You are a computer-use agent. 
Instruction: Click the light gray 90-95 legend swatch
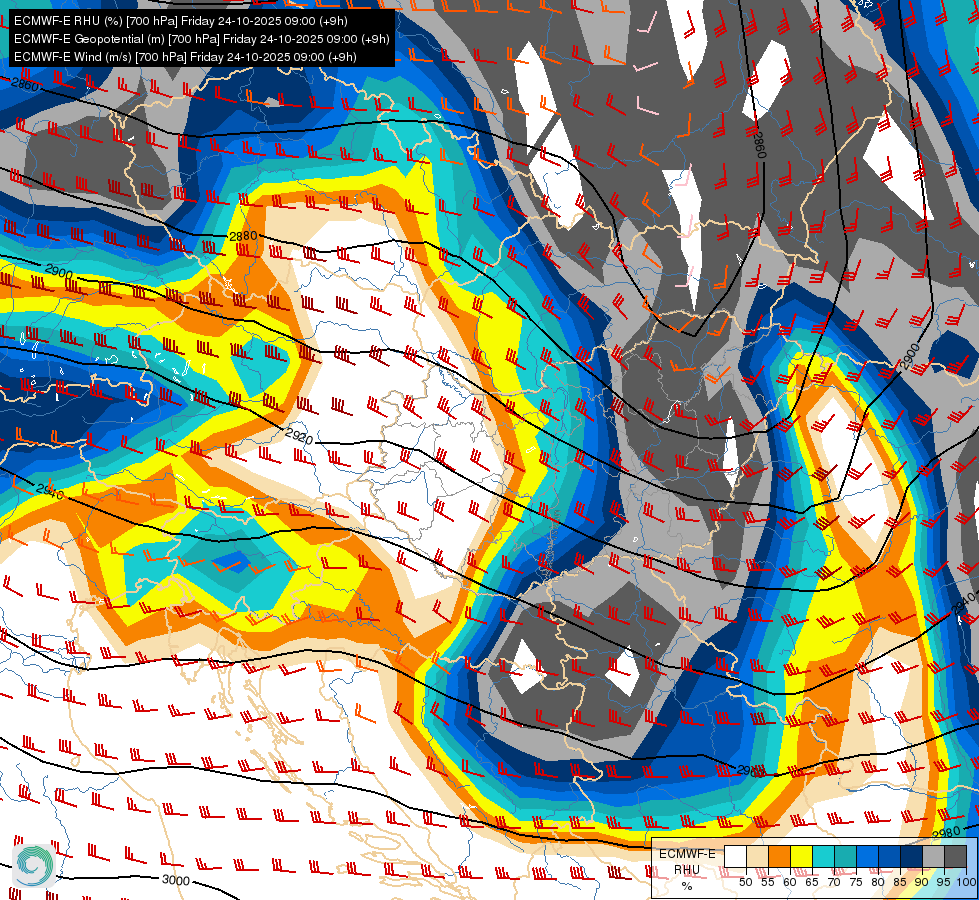click(933, 856)
